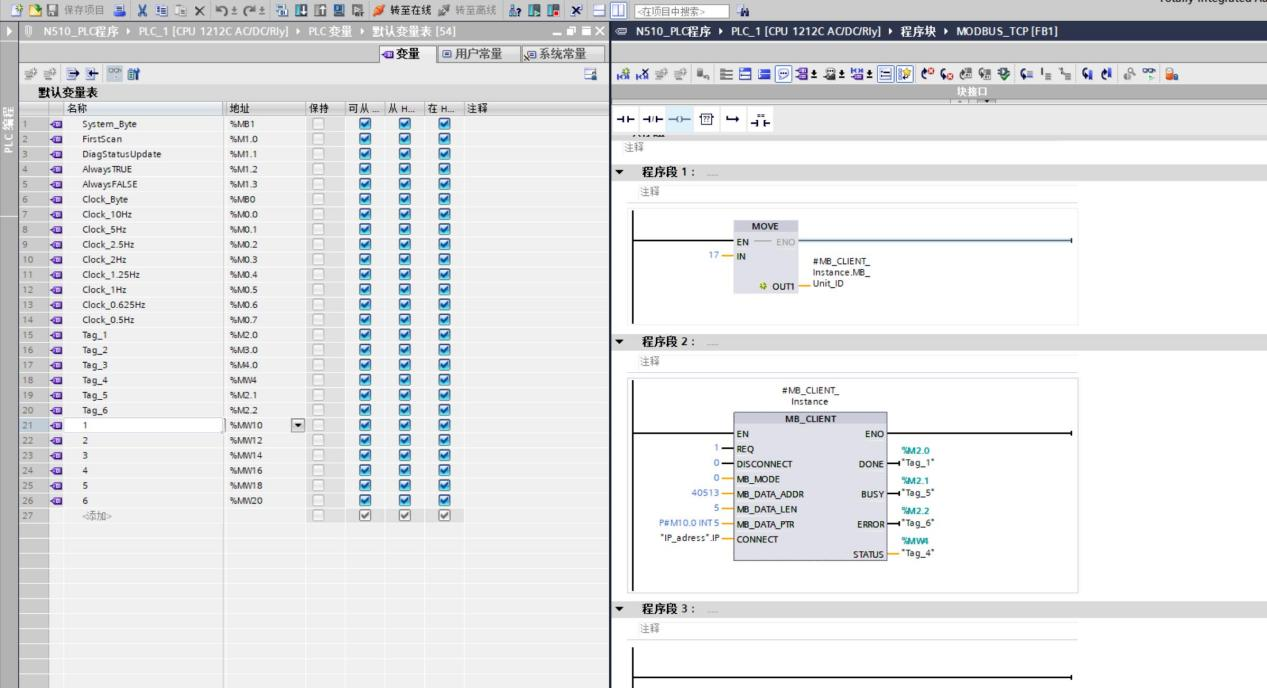The width and height of the screenshot is (1267, 688).
Task: Open the %MW10 address dropdown
Action: point(297,425)
